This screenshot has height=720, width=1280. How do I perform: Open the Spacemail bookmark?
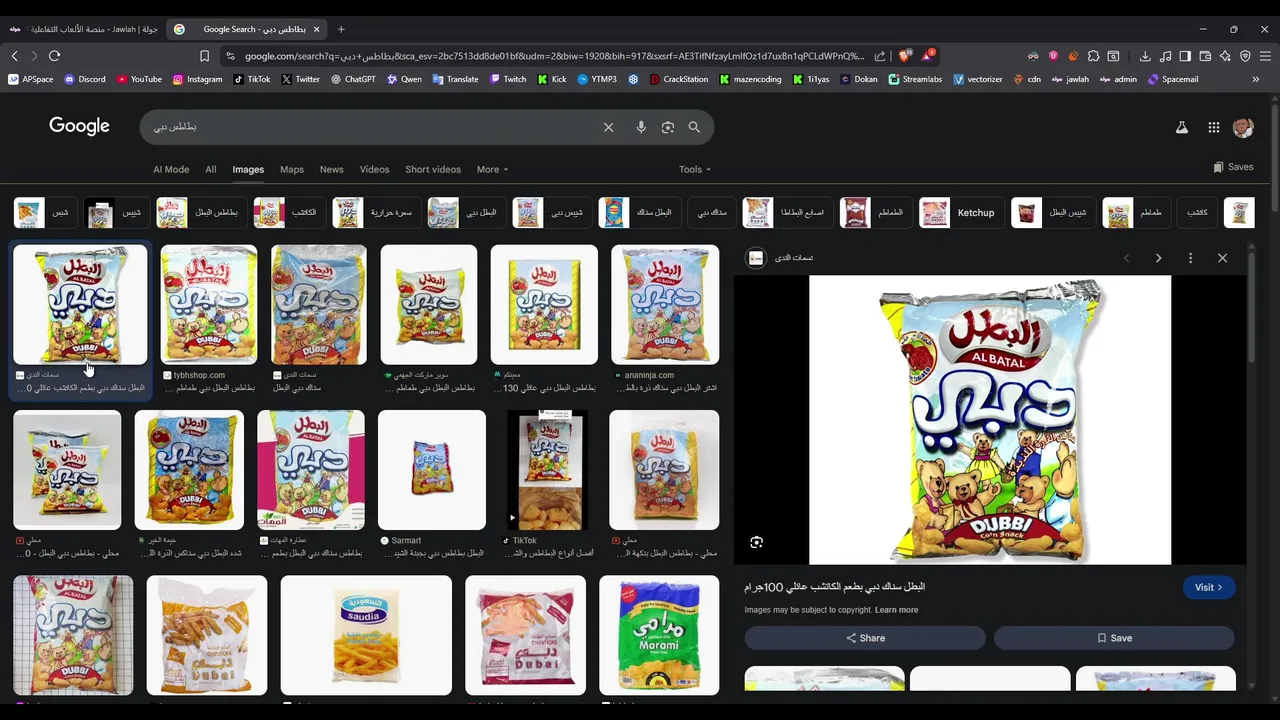coord(1173,79)
